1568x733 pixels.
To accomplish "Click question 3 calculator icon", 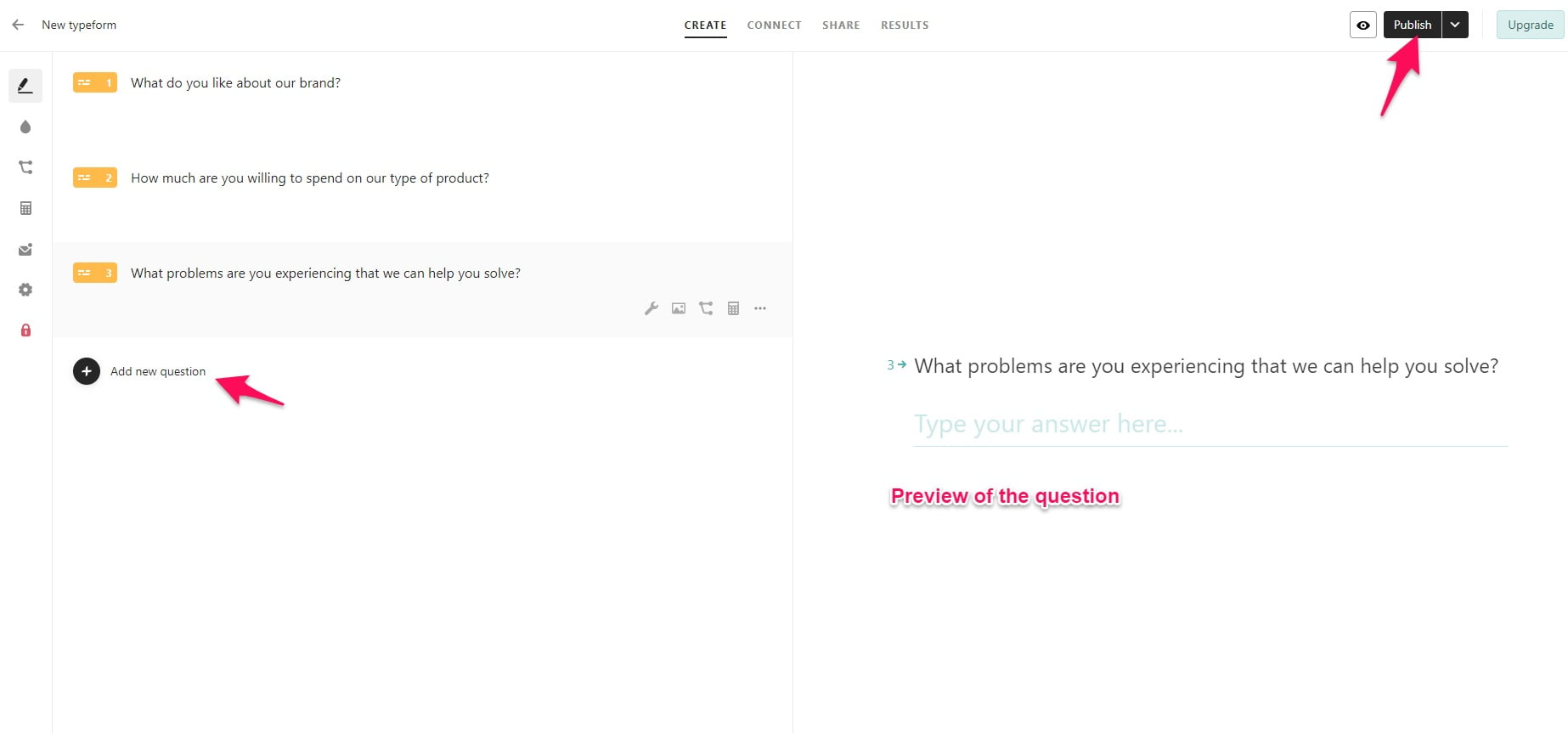I will click(733, 308).
